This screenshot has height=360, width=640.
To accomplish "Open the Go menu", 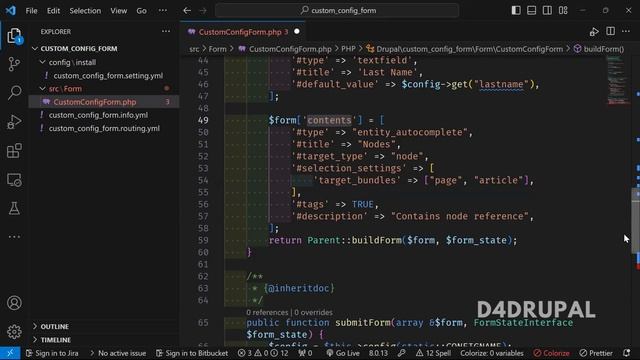I will 141,11.
